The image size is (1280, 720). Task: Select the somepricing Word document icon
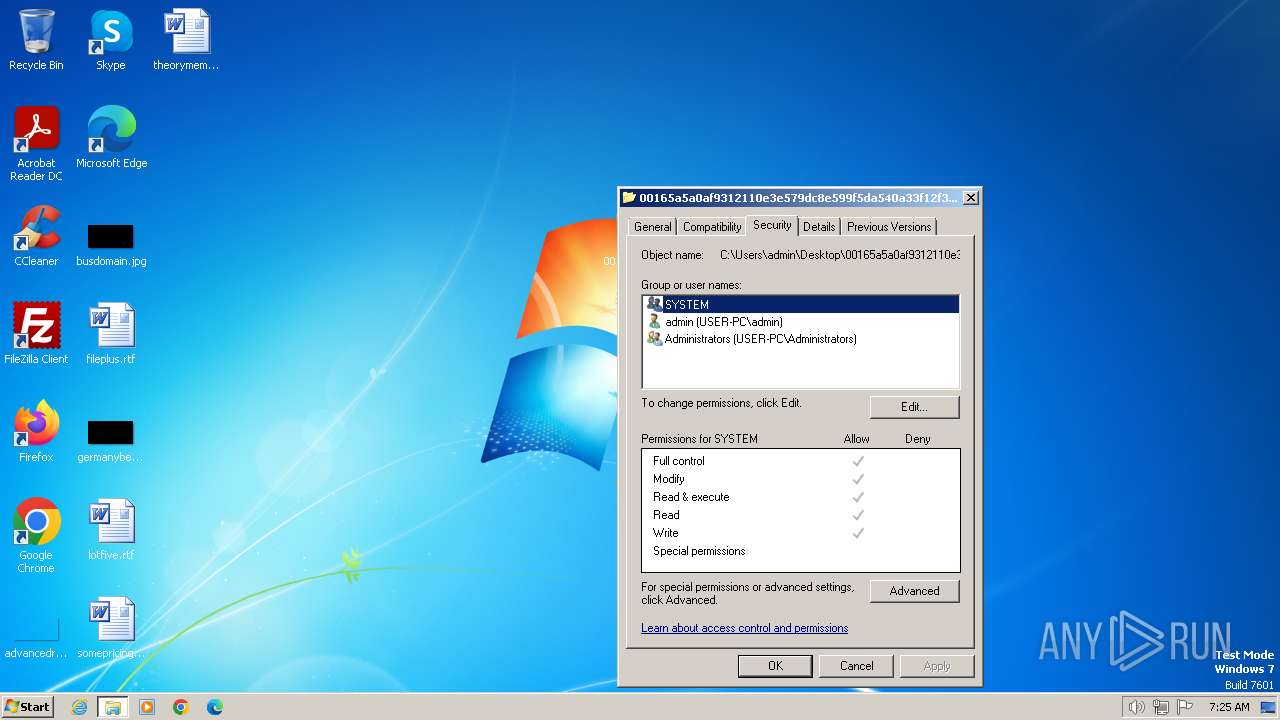[x=111, y=628]
